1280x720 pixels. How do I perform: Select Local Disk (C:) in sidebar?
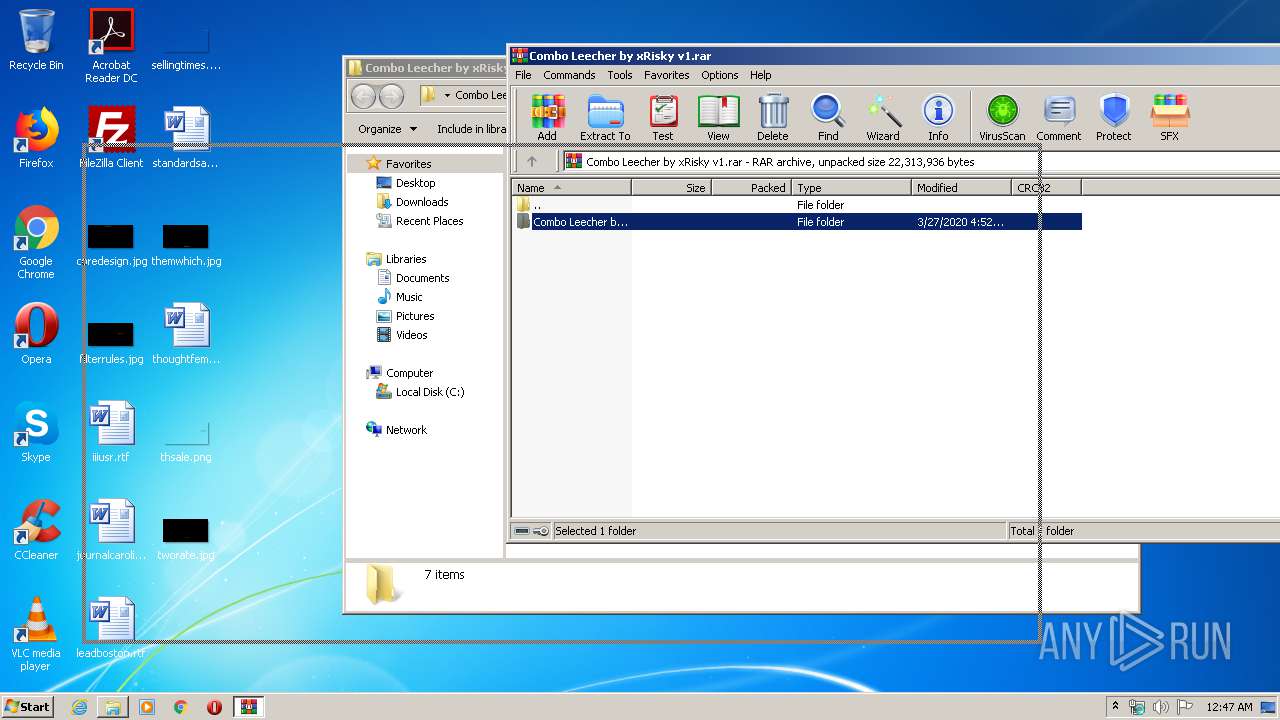coord(429,392)
